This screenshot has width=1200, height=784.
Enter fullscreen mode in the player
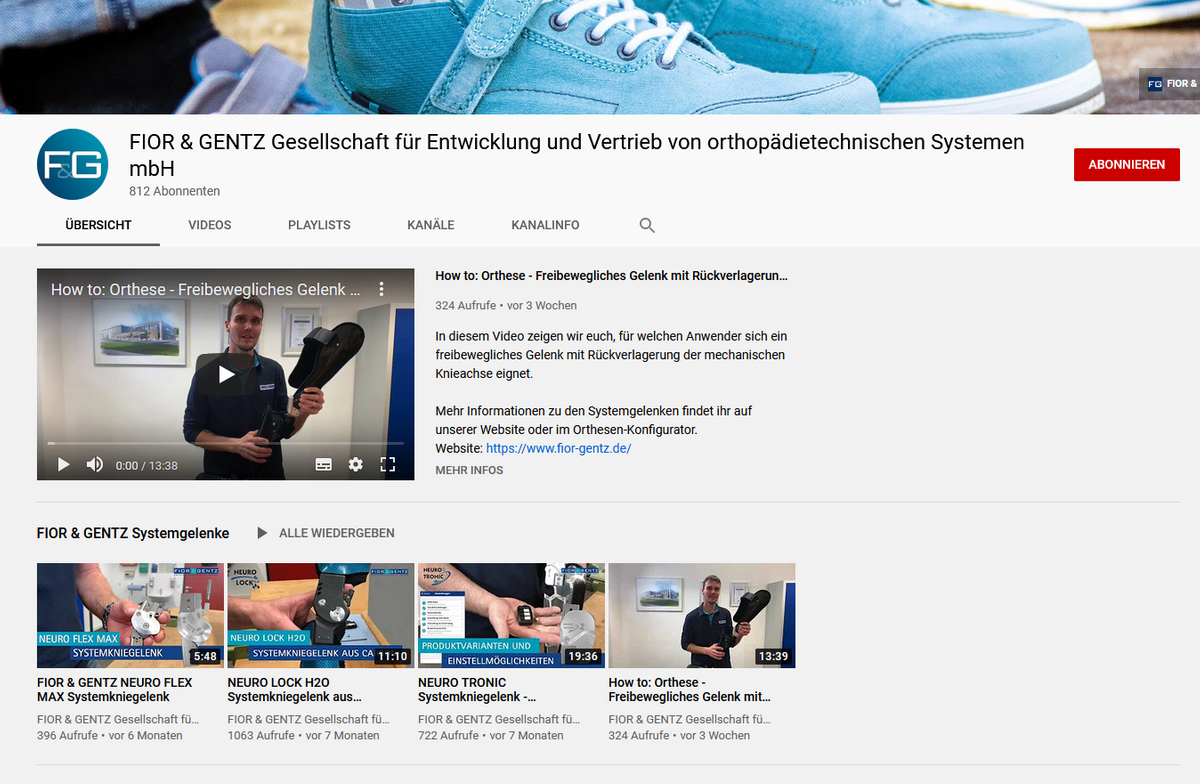[x=388, y=464]
